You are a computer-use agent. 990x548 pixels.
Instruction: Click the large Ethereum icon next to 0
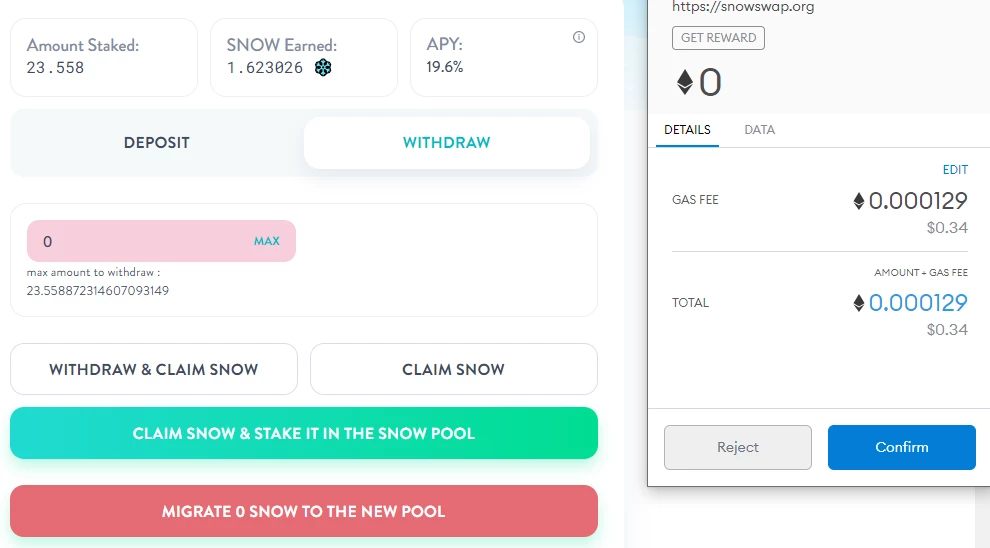tap(685, 82)
